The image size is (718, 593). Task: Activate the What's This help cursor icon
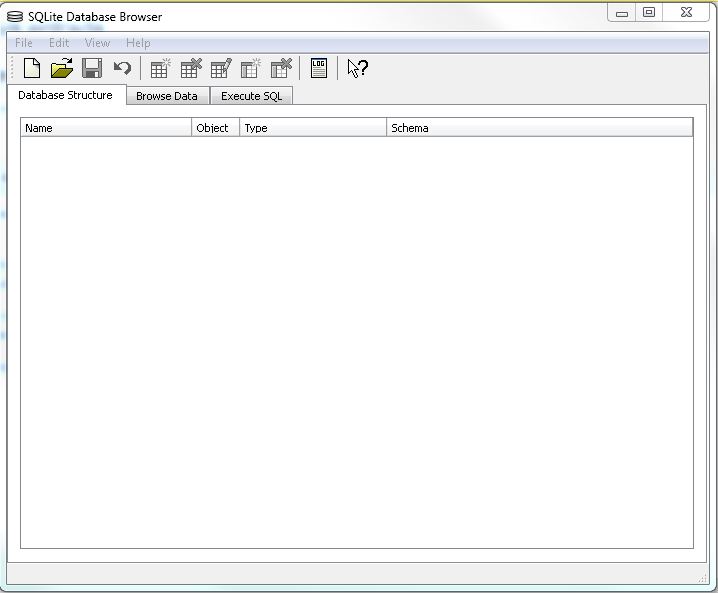click(358, 68)
